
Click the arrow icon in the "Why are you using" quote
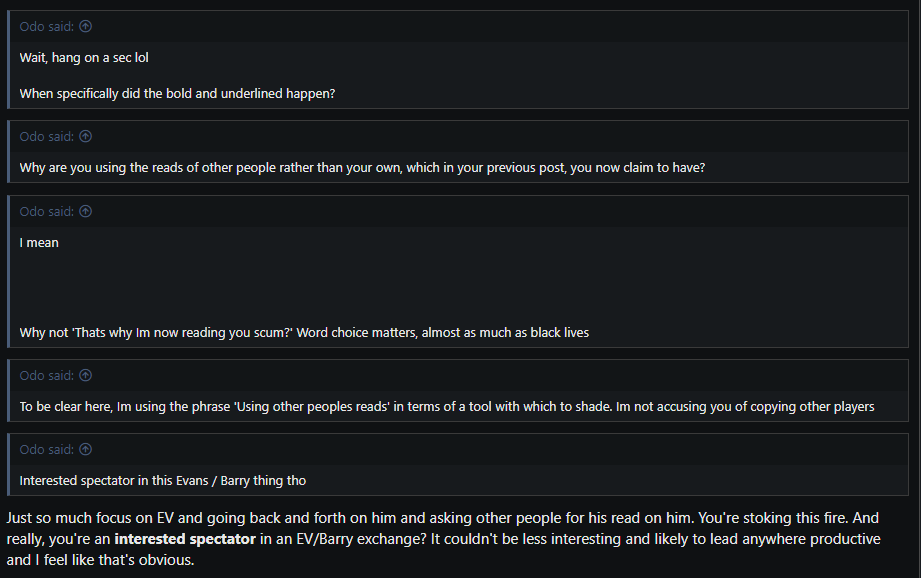86,137
